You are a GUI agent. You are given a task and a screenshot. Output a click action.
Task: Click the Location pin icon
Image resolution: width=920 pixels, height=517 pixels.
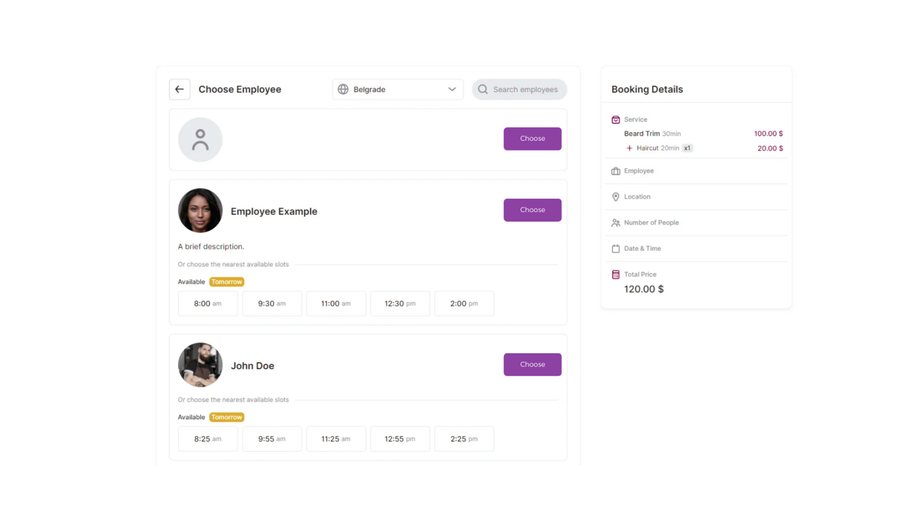pos(616,197)
